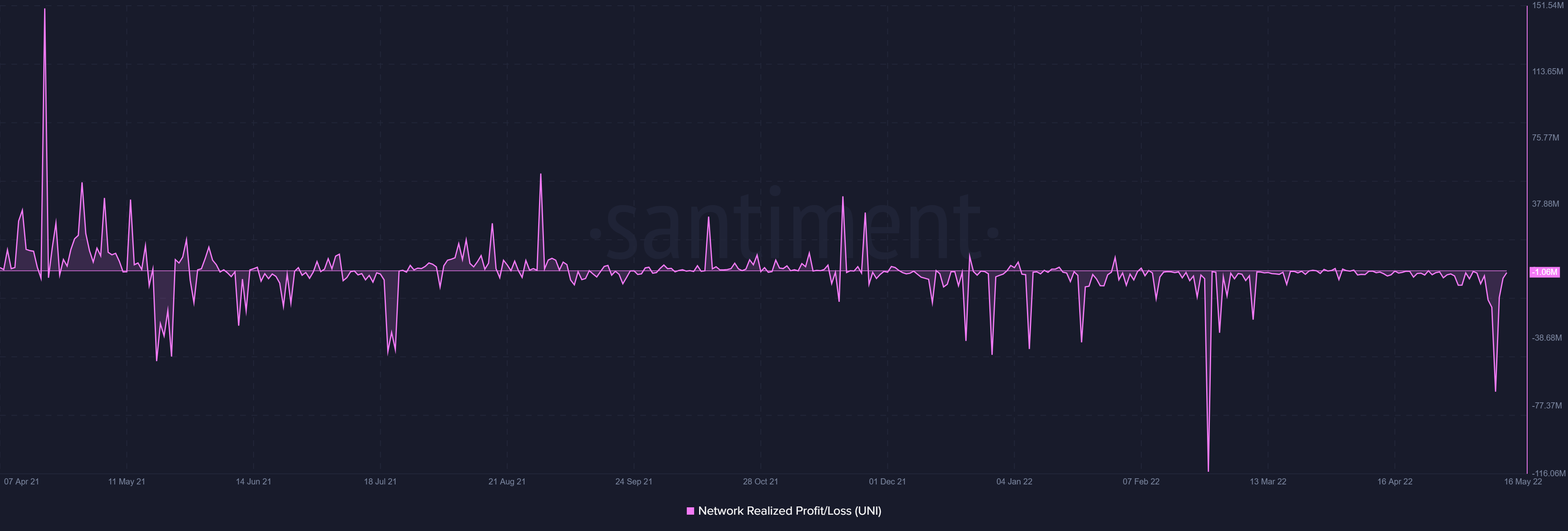This screenshot has width=1568, height=531.
Task: Select the 21 Aug 21 axis label
Action: [x=506, y=482]
